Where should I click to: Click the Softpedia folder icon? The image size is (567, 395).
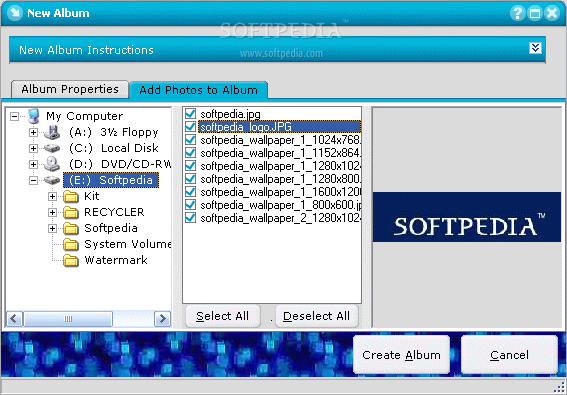pos(71,228)
